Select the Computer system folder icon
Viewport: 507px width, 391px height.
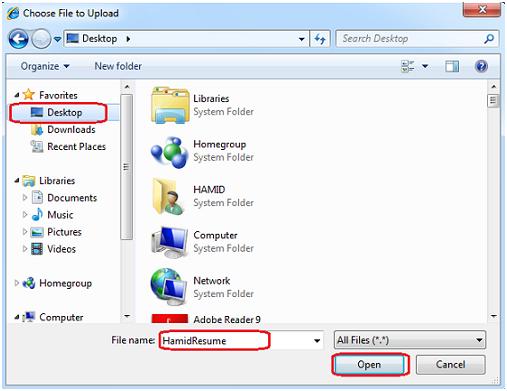[x=170, y=242]
